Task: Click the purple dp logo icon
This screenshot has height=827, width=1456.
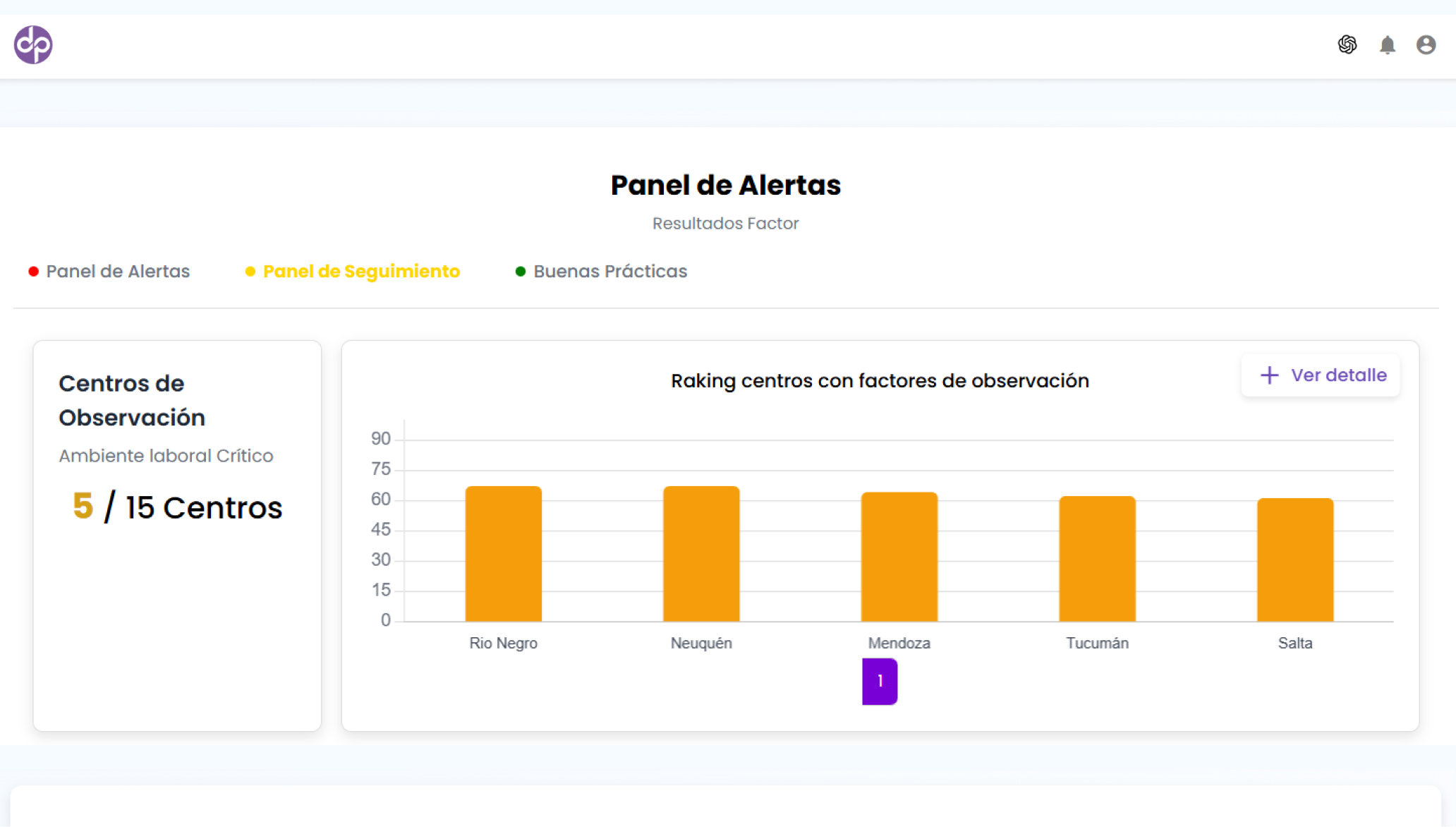Action: pyautogui.click(x=33, y=44)
